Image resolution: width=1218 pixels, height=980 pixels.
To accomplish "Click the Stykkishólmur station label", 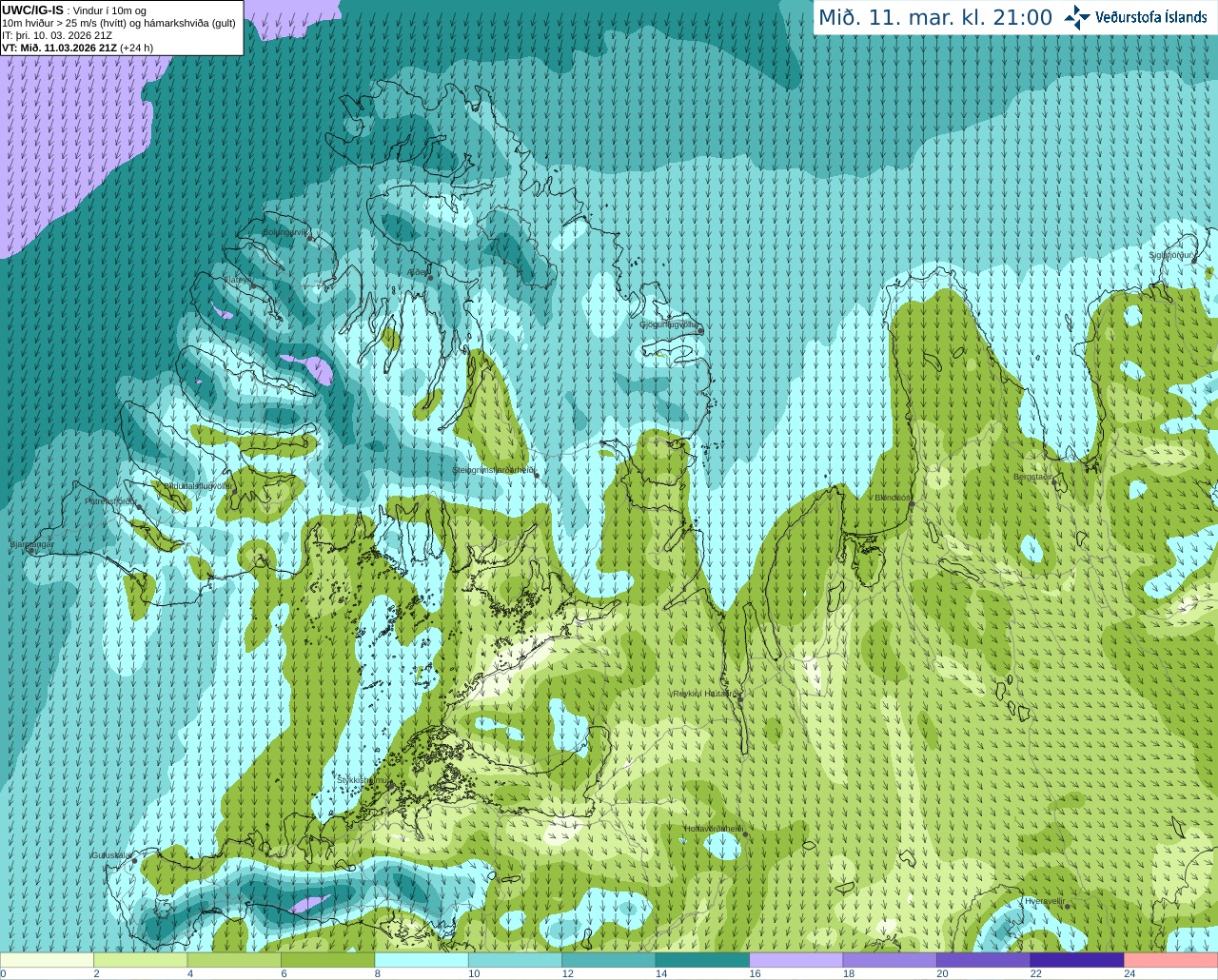I will [363, 779].
